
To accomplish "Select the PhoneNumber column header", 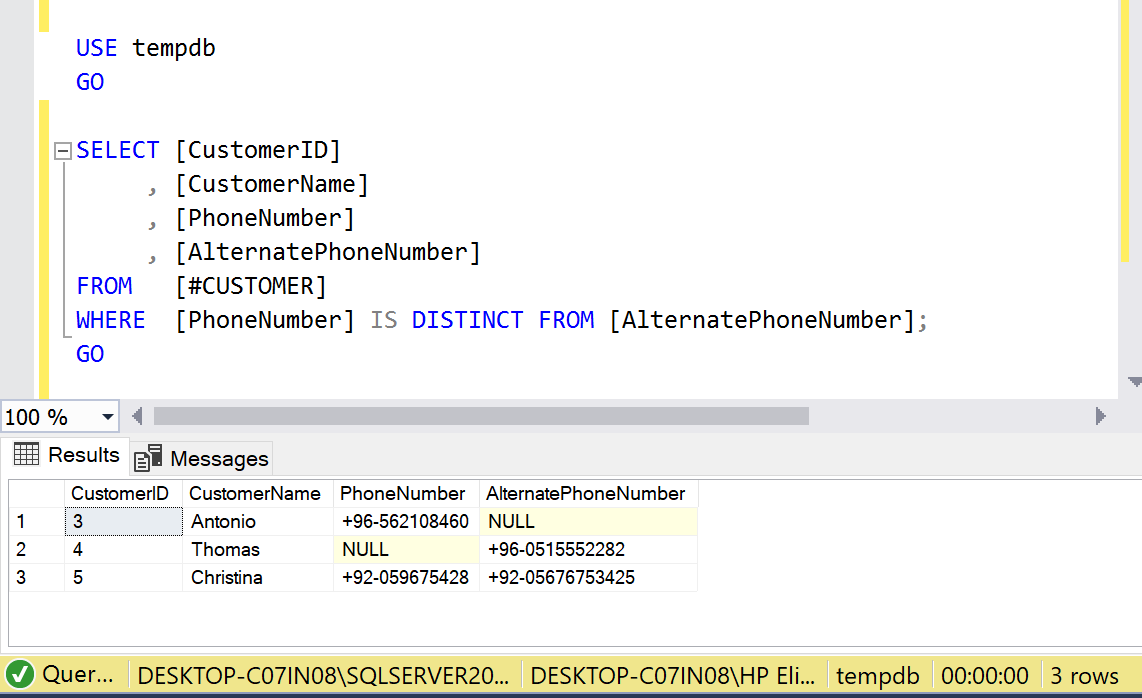I will [x=402, y=493].
